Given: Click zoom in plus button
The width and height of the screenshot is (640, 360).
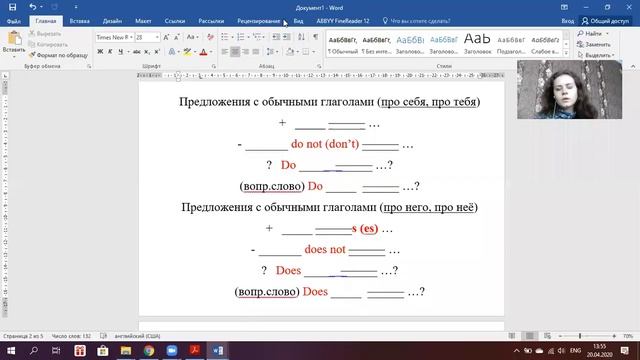Looking at the screenshot, I should pyautogui.click(x=614, y=336).
